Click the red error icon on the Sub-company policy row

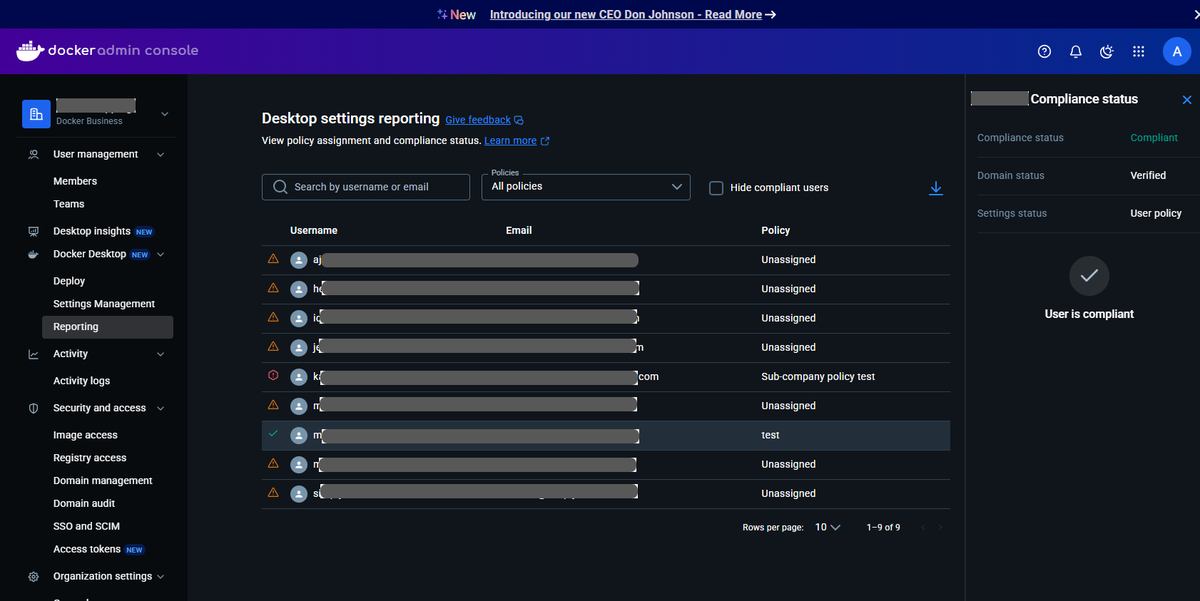pos(272,376)
